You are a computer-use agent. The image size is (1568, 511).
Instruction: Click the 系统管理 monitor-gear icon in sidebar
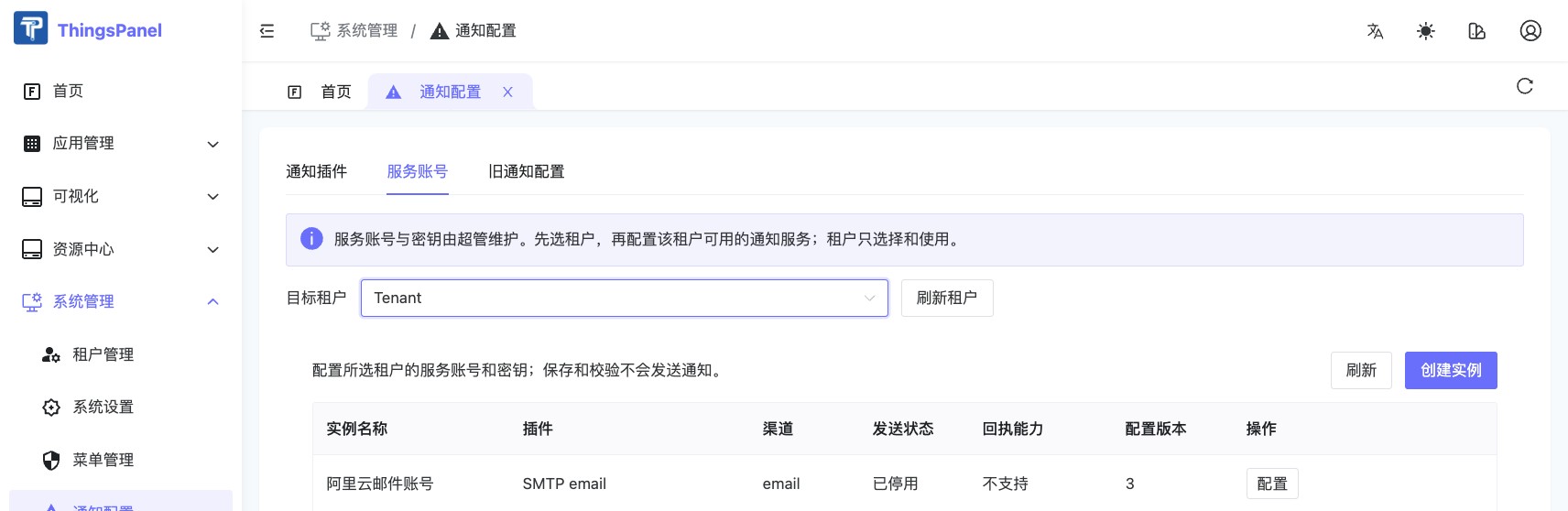[32, 302]
